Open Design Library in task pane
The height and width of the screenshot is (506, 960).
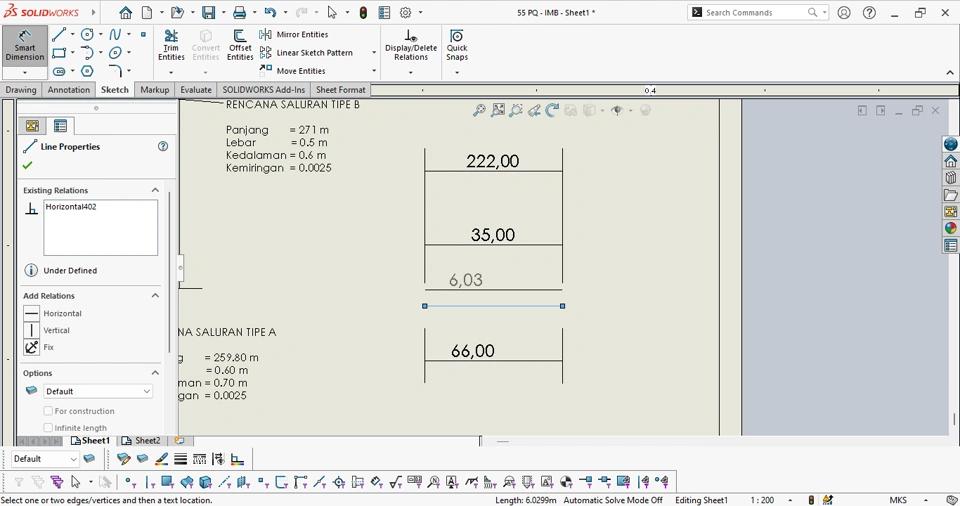pos(950,178)
